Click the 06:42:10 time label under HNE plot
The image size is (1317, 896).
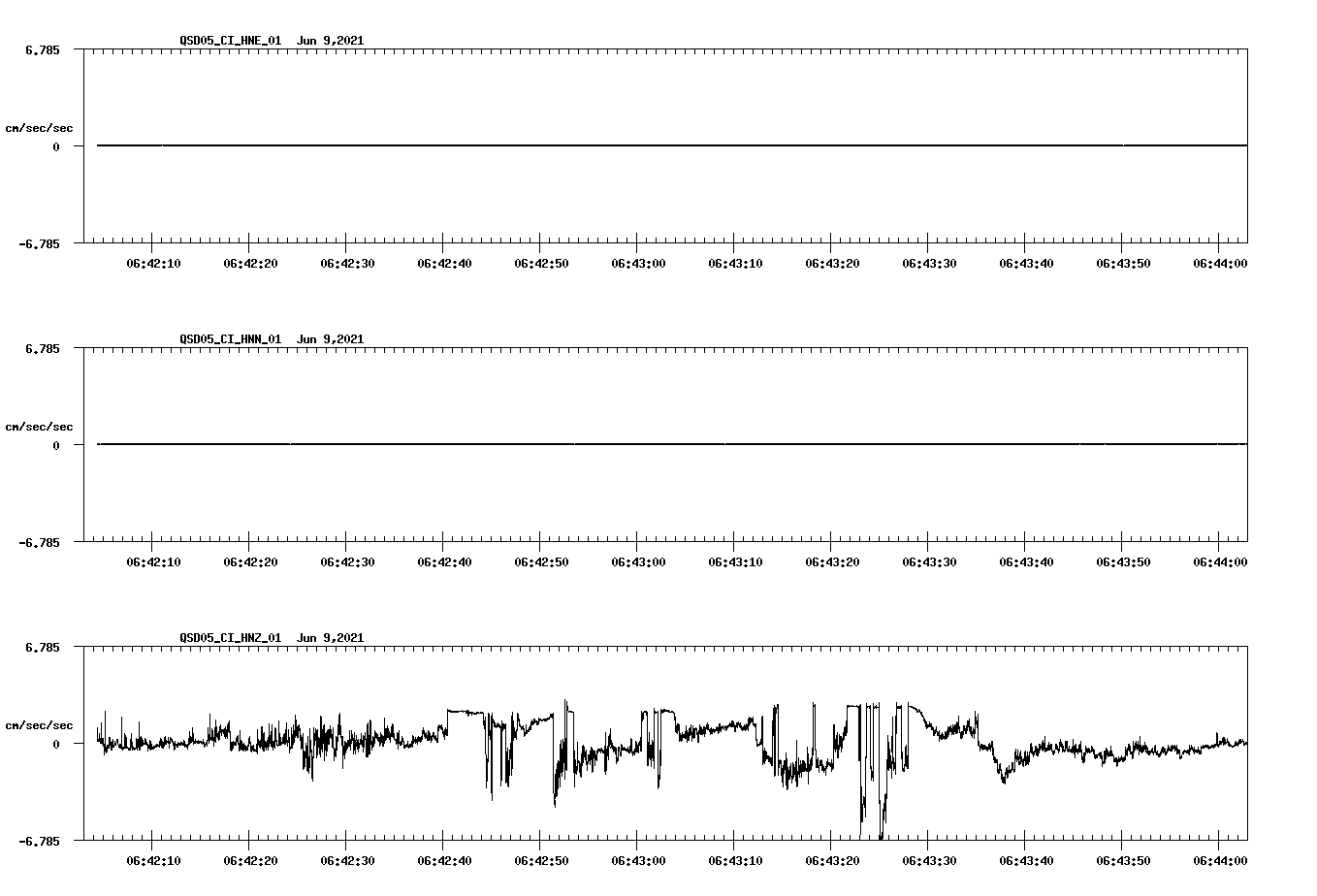(x=153, y=264)
